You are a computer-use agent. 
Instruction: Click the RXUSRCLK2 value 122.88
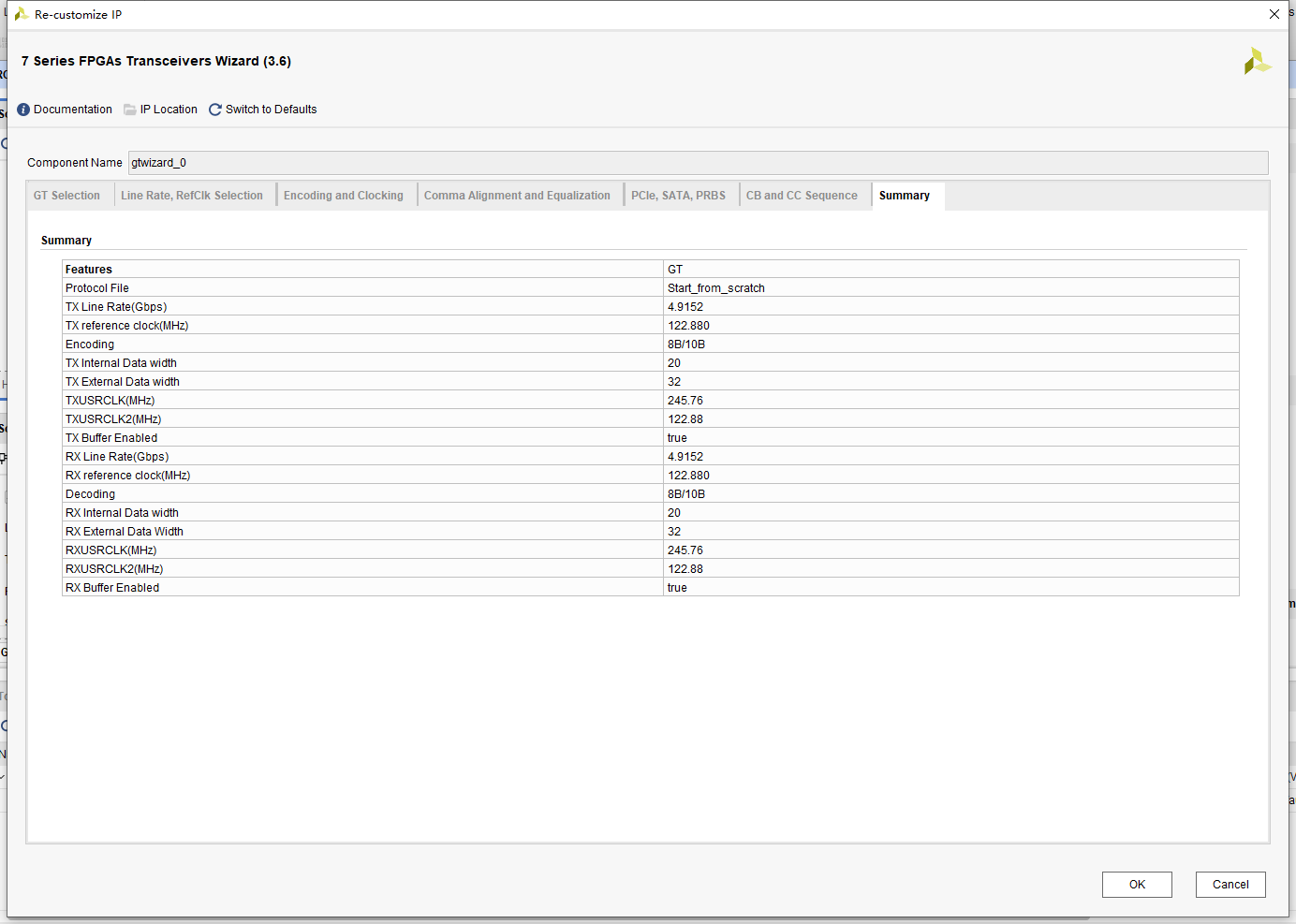point(685,569)
